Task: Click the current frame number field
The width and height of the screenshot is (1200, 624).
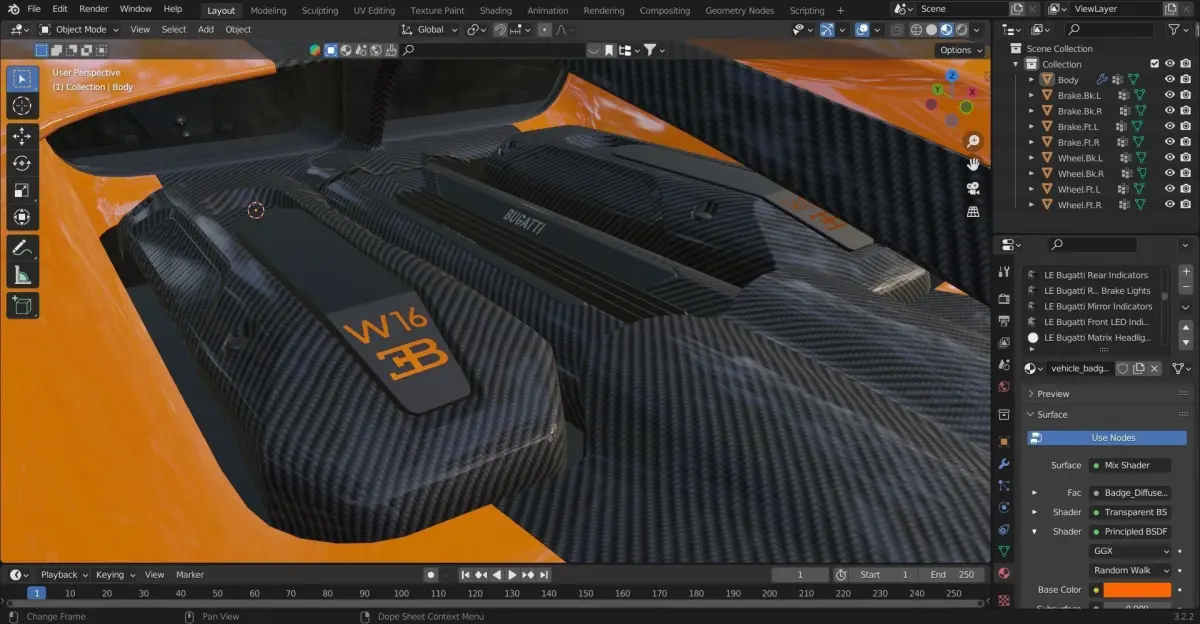Action: click(800, 575)
